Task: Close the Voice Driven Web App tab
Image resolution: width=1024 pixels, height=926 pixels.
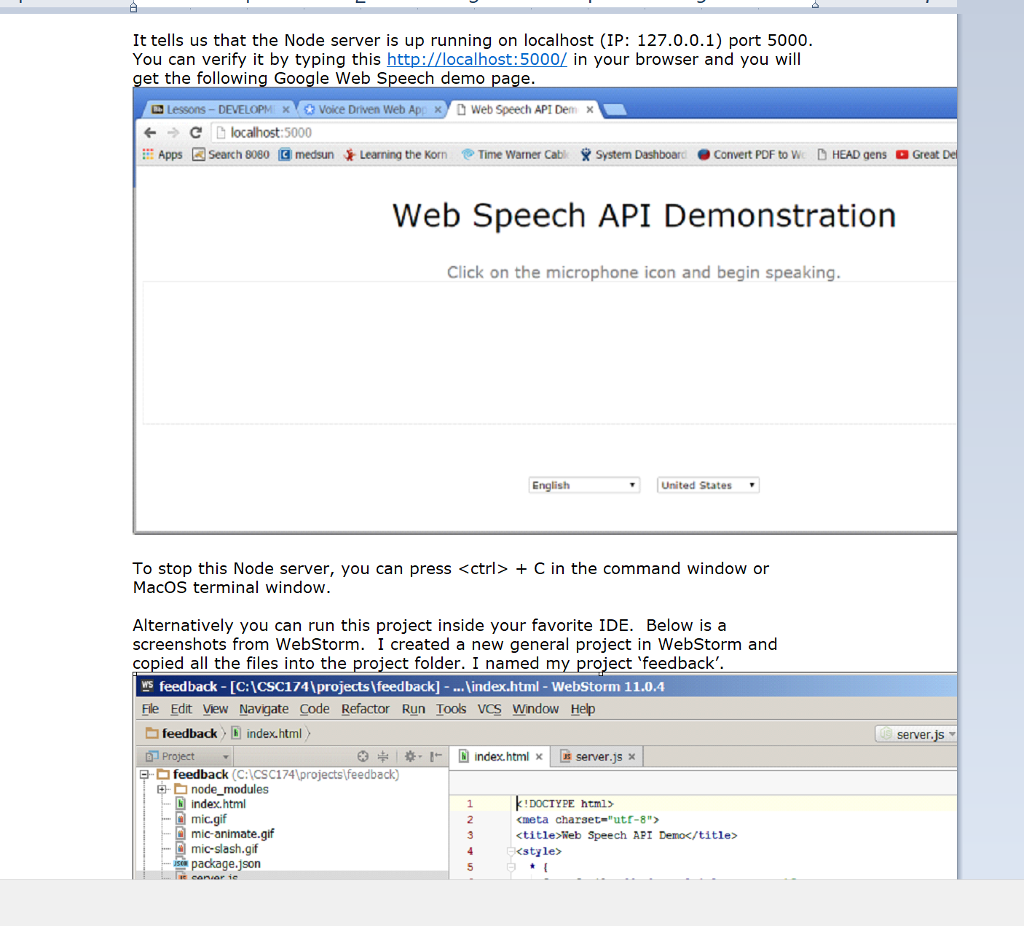Action: [438, 110]
